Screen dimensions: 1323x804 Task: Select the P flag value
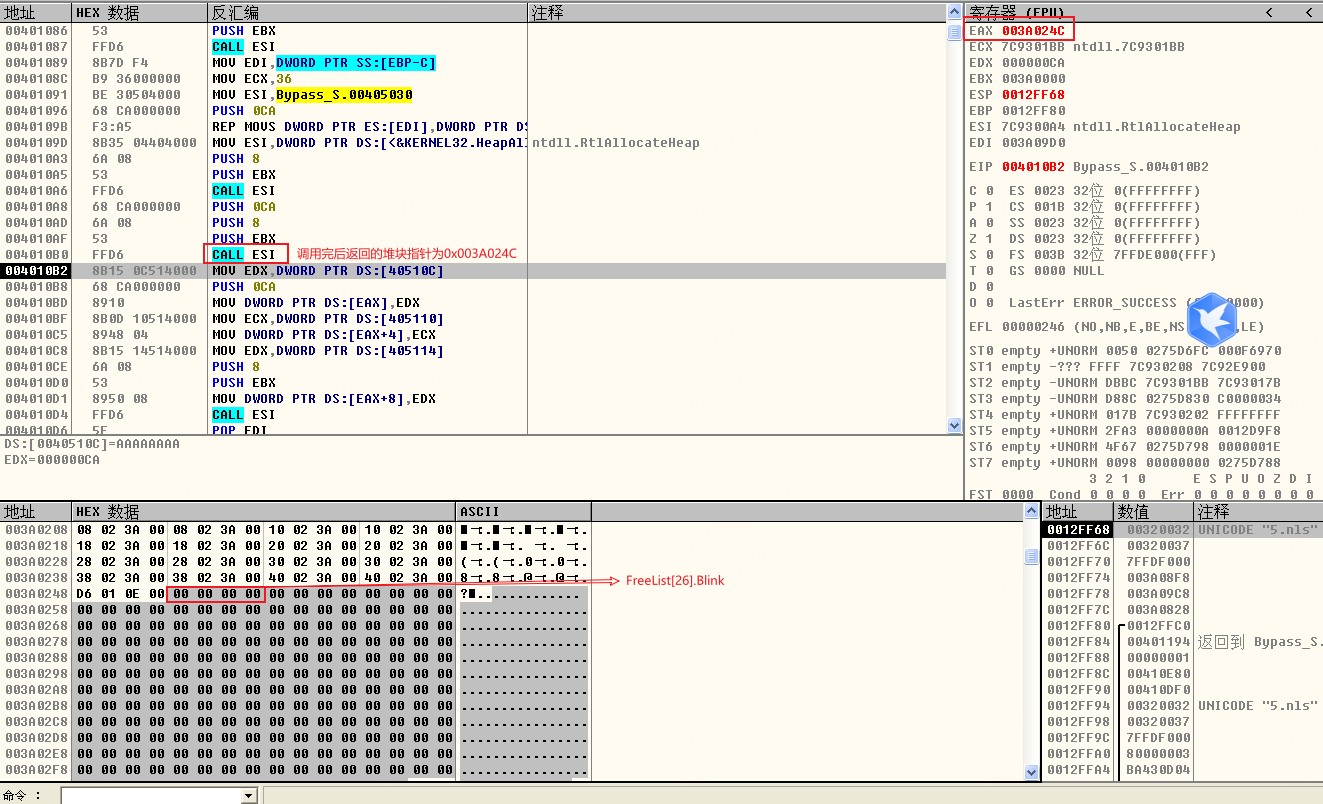tap(989, 206)
